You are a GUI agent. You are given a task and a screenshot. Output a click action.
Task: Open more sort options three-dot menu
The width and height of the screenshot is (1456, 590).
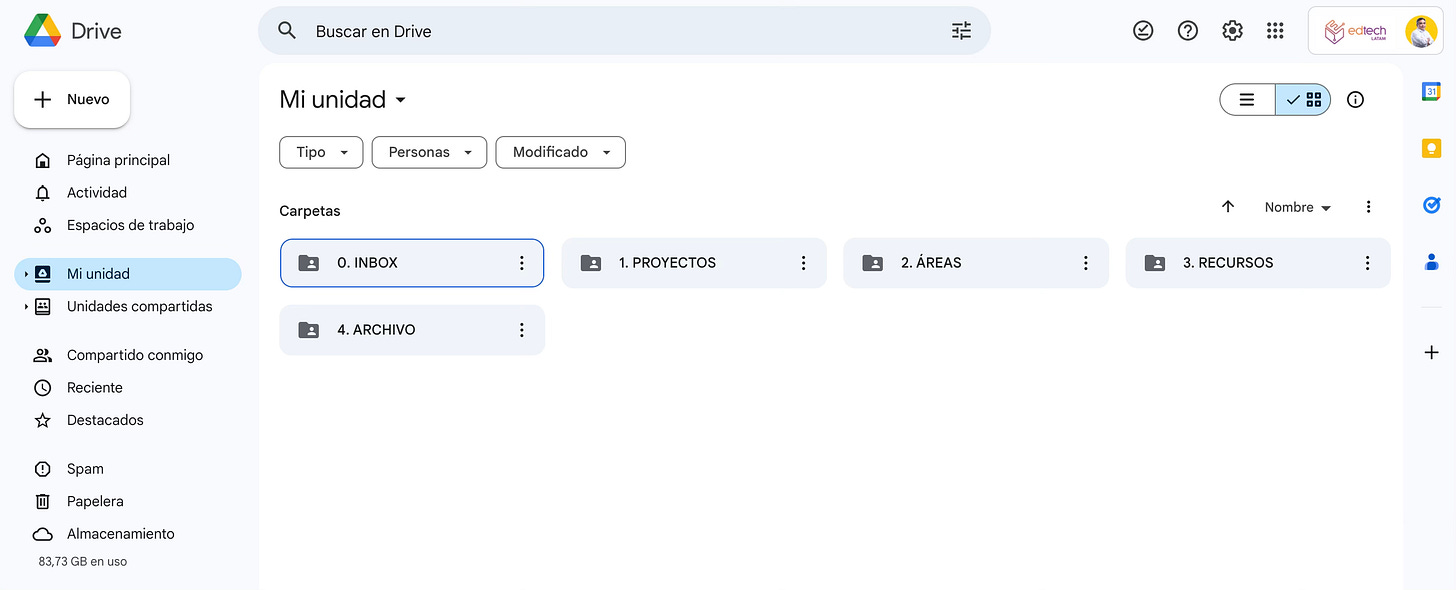(x=1369, y=207)
